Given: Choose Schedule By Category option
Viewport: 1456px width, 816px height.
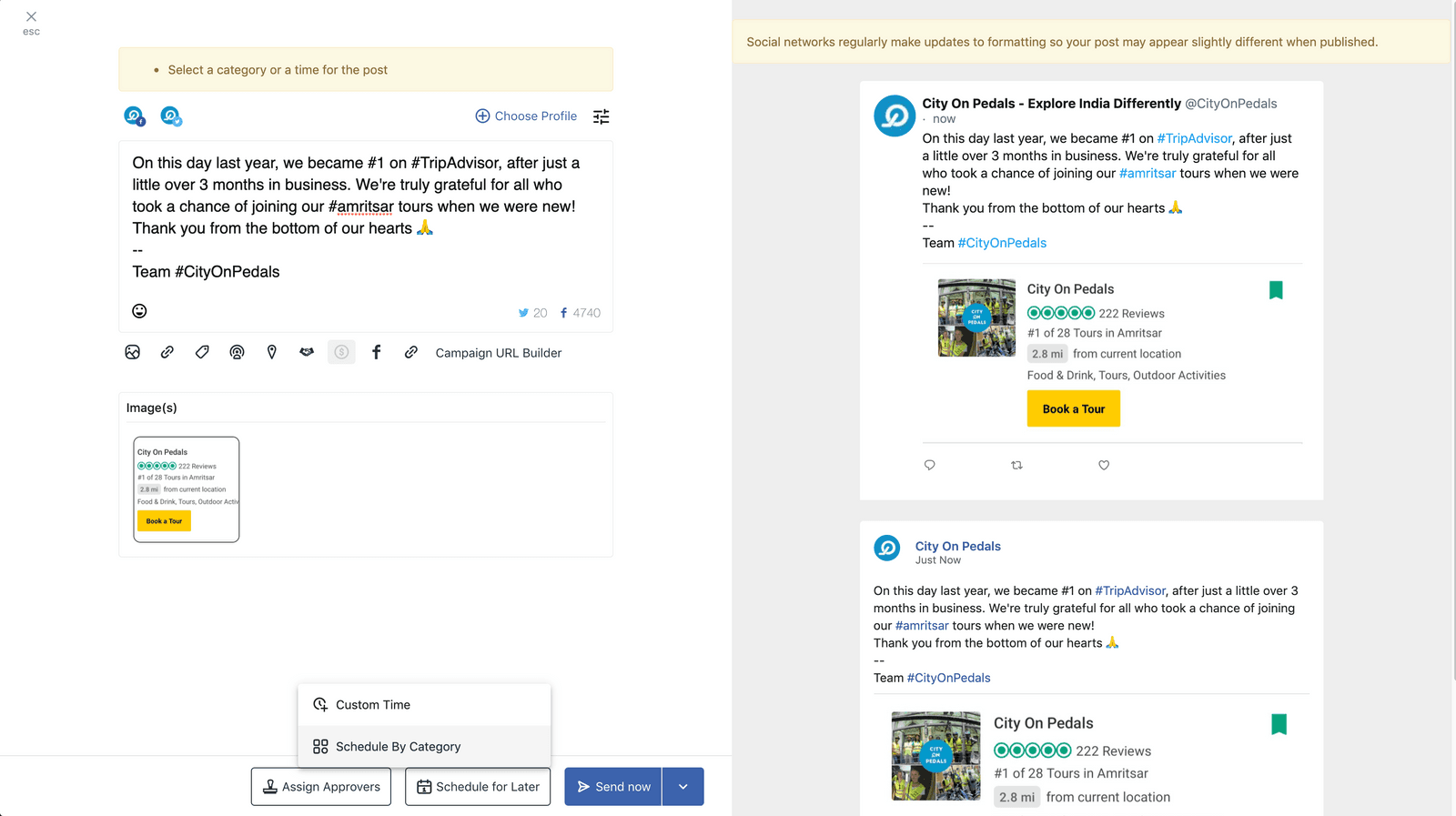Looking at the screenshot, I should tap(398, 747).
